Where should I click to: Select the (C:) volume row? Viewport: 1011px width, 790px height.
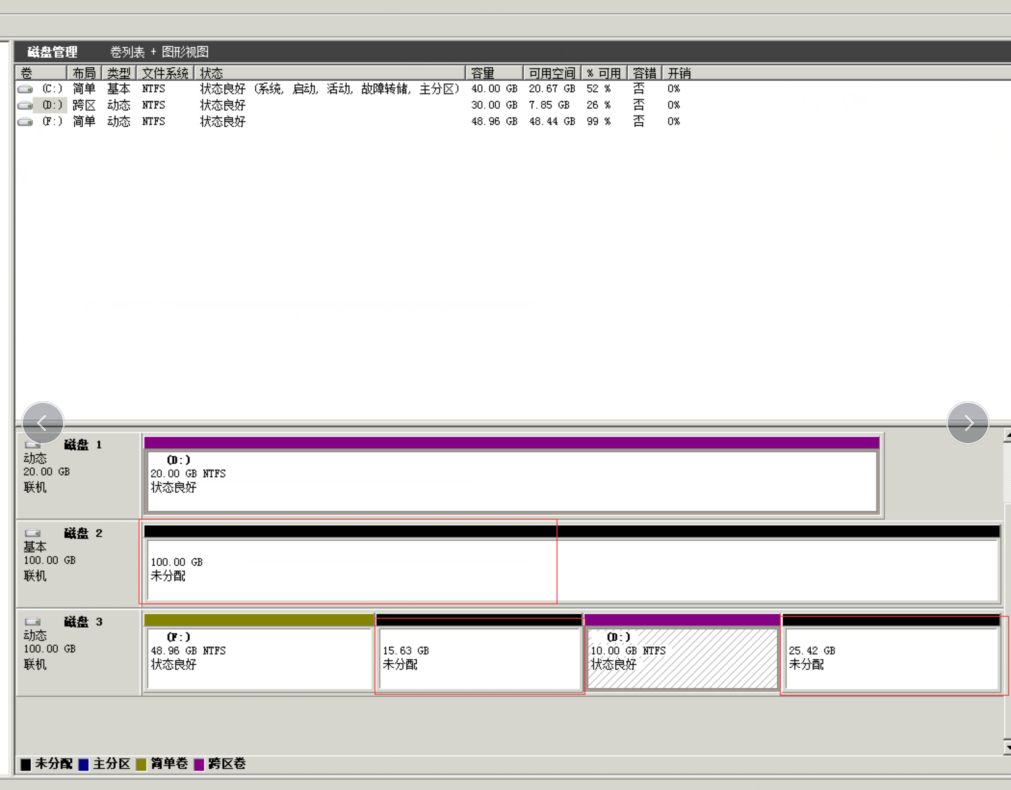348,89
